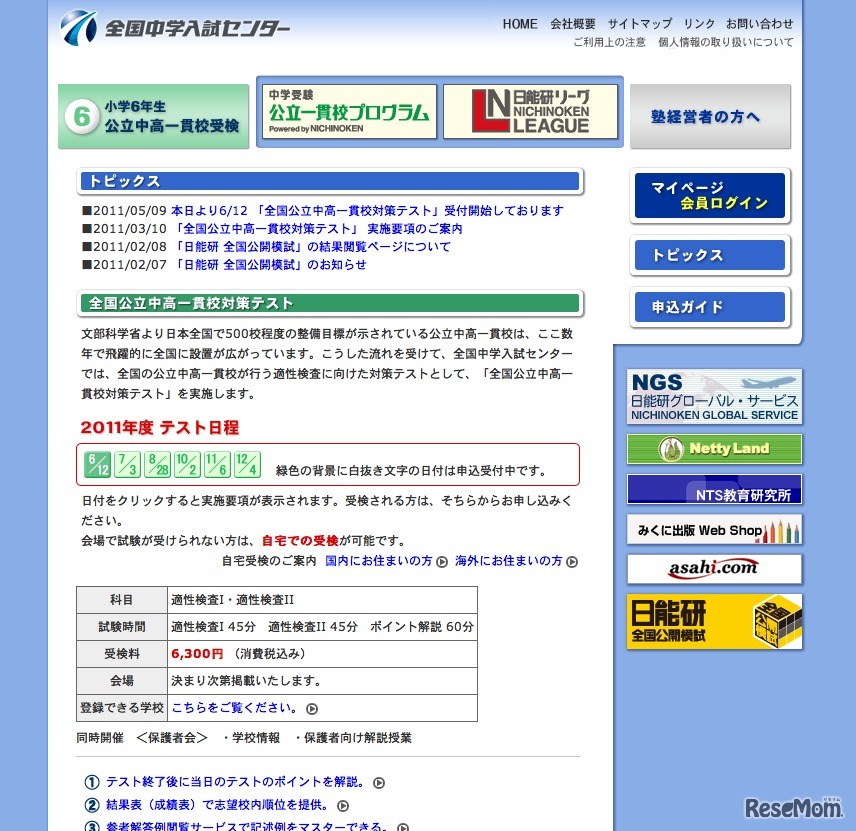This screenshot has width=856, height=831.
Task: Click the NICHINOKEN LEAGUE banner
Action: [x=532, y=113]
